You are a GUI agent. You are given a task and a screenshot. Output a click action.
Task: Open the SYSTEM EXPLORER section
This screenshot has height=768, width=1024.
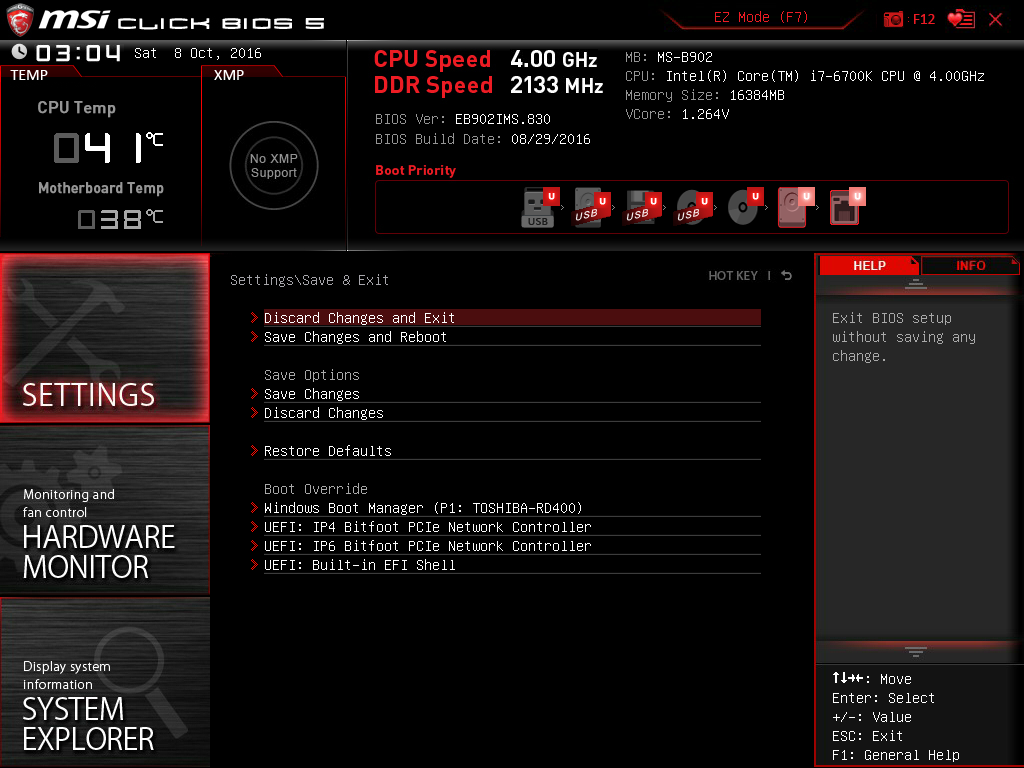click(x=105, y=682)
